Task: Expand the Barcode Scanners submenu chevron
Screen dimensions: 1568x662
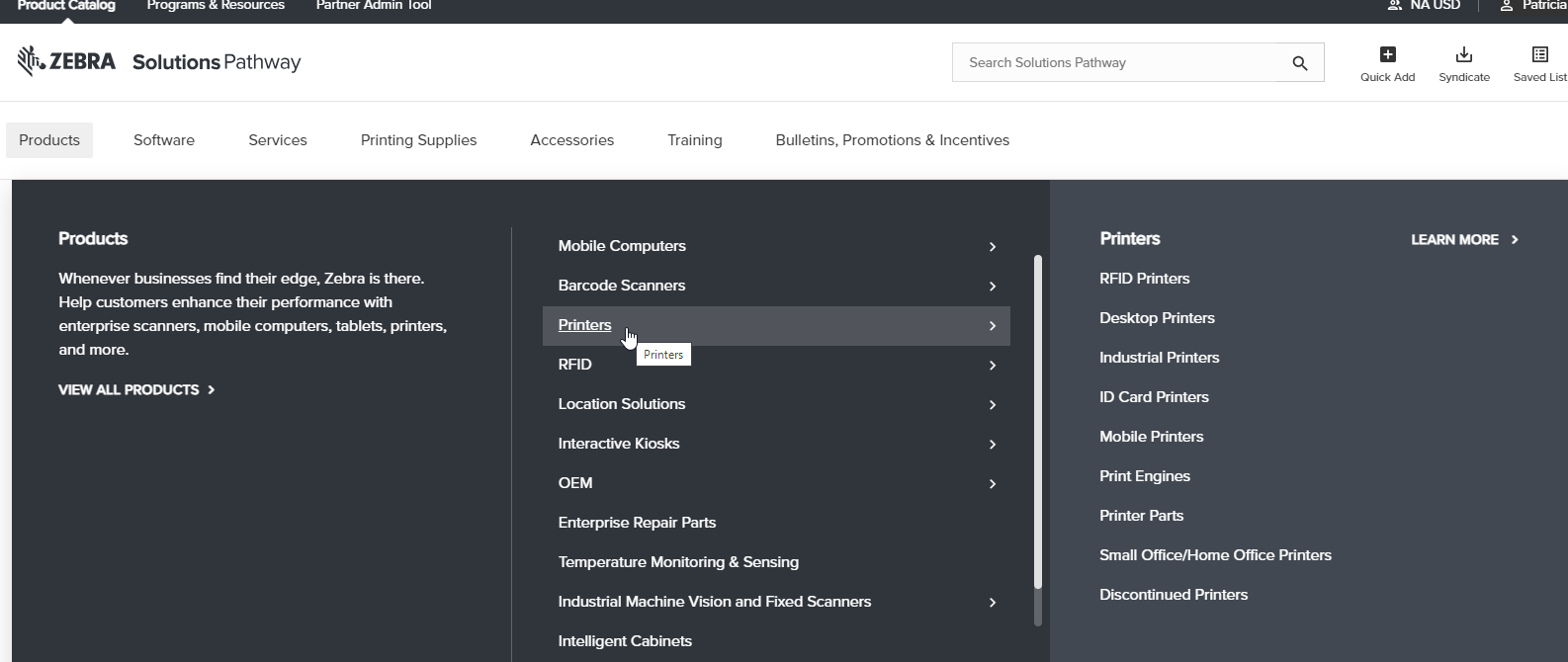Action: [x=992, y=287]
